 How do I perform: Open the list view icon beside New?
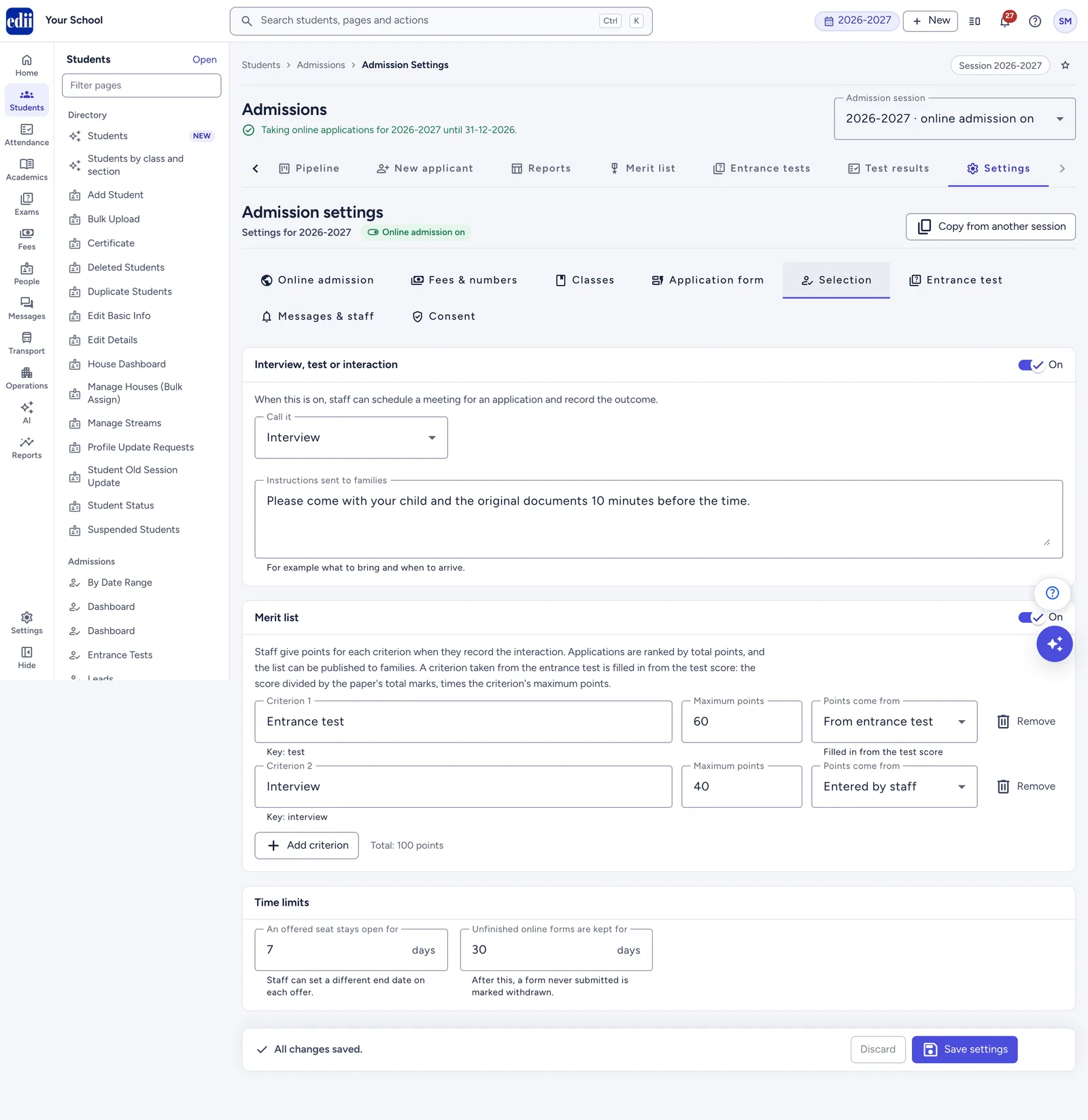tap(974, 21)
